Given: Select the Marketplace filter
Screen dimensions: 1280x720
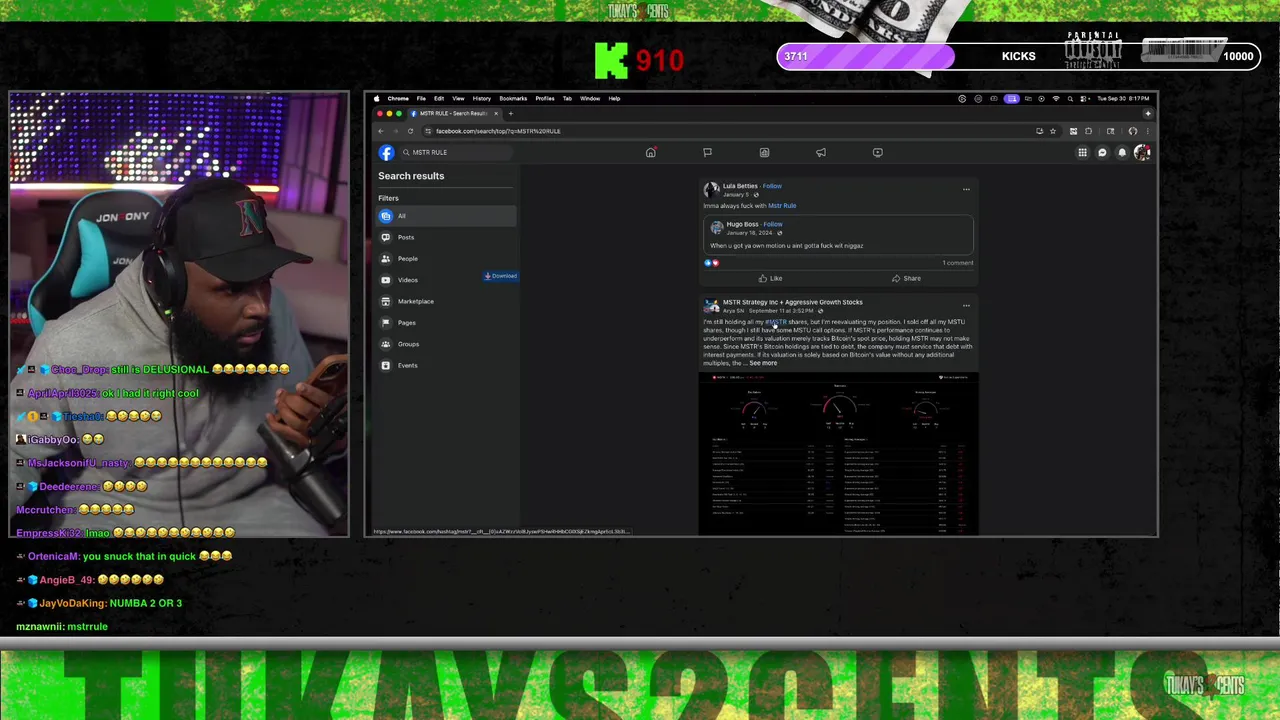Looking at the screenshot, I should click(446, 301).
